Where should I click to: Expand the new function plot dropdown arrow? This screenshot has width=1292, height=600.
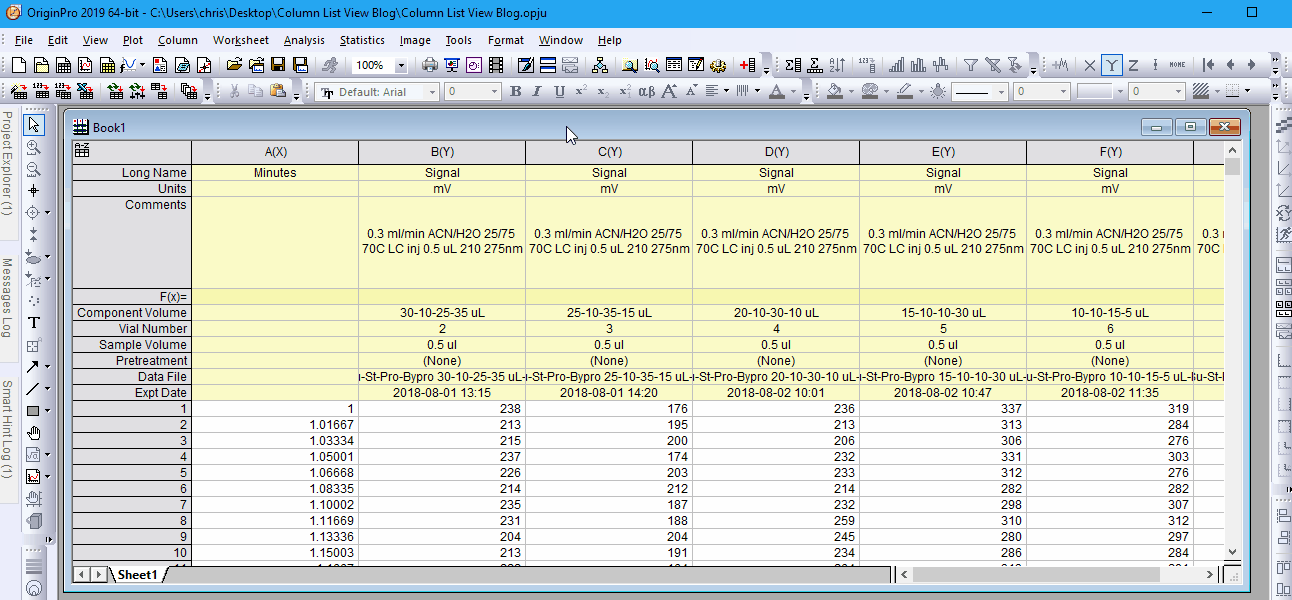pyautogui.click(x=143, y=65)
